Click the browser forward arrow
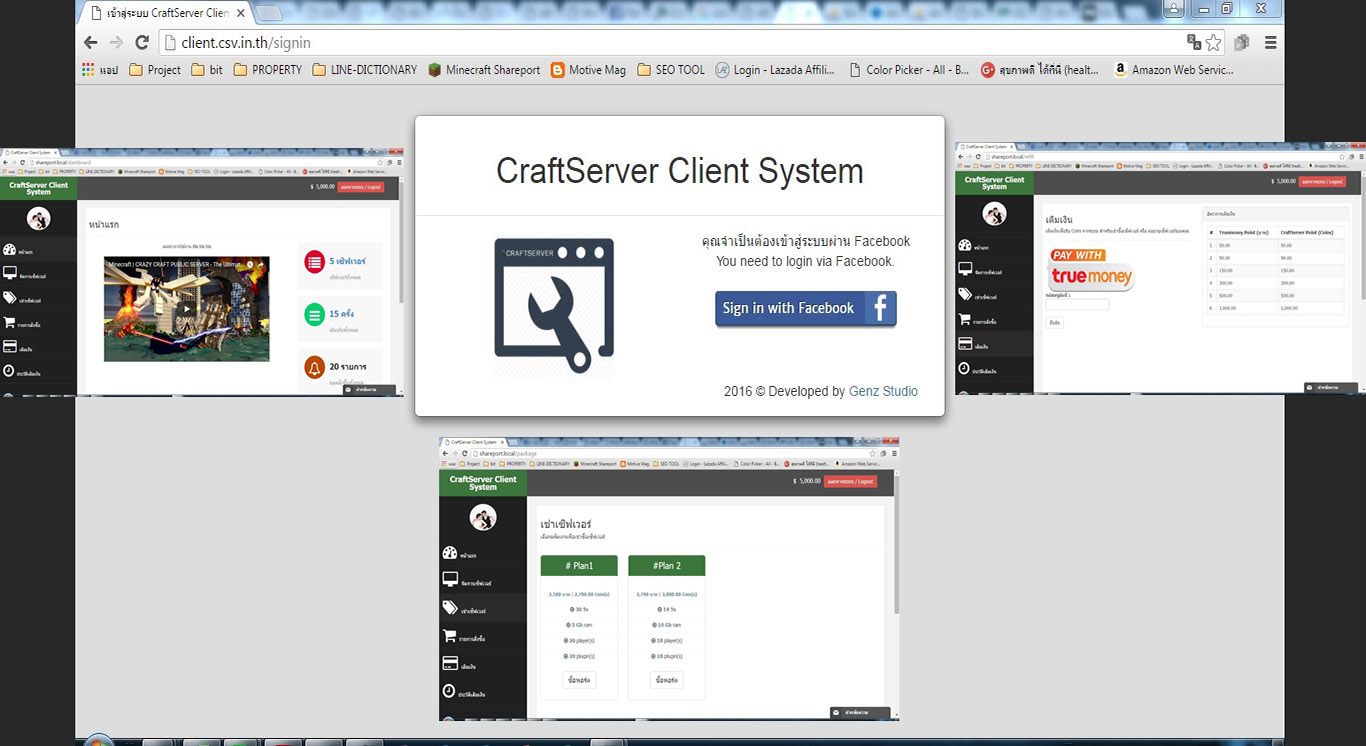The width and height of the screenshot is (1366, 746). (116, 43)
